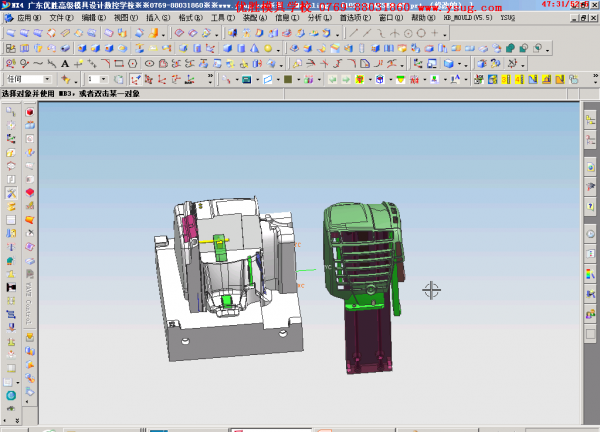Open the dropdown beside the dark green color square
This screenshot has height=432, width=600.
point(298,80)
